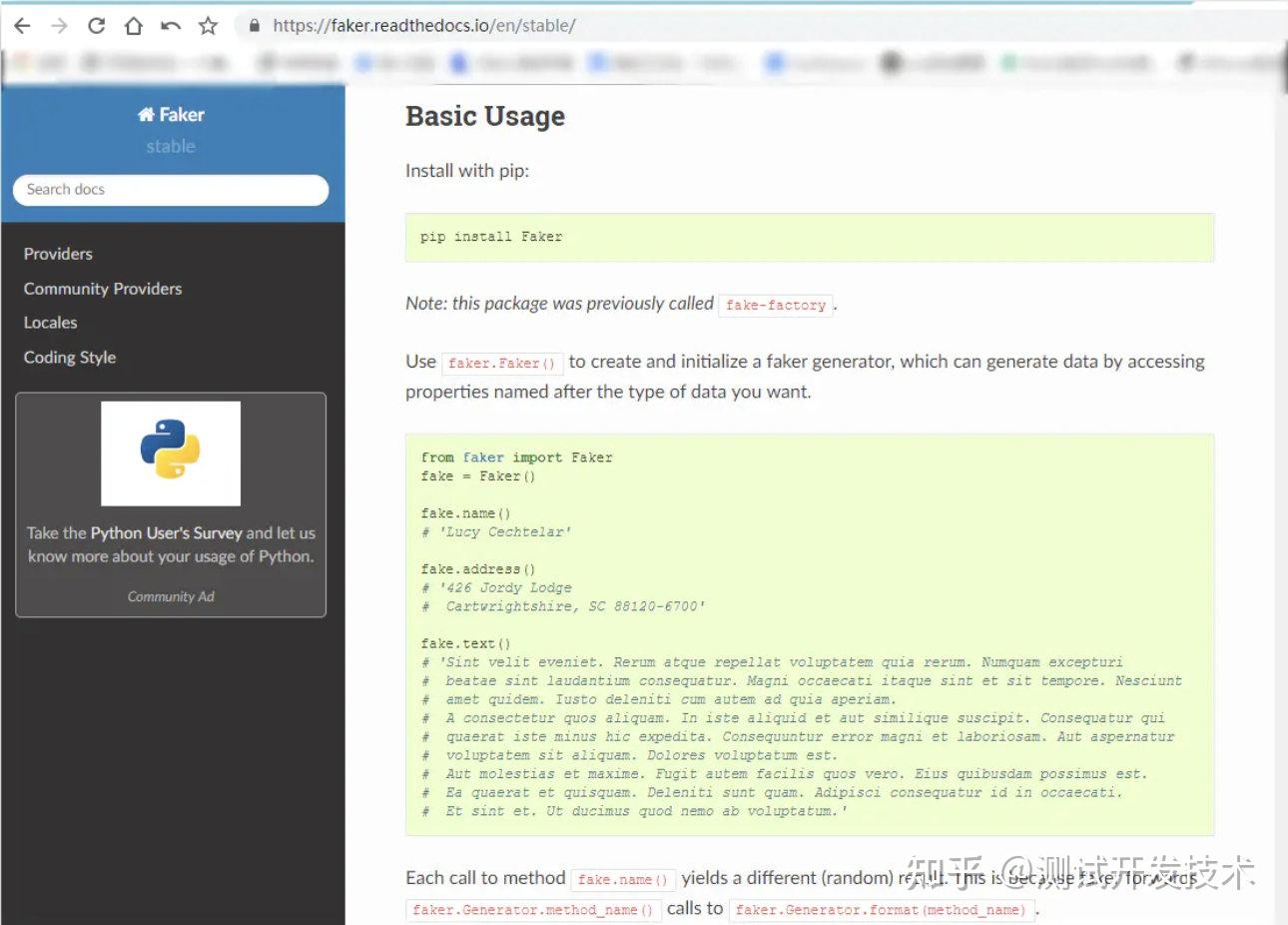Click the Community Ad link

171,596
